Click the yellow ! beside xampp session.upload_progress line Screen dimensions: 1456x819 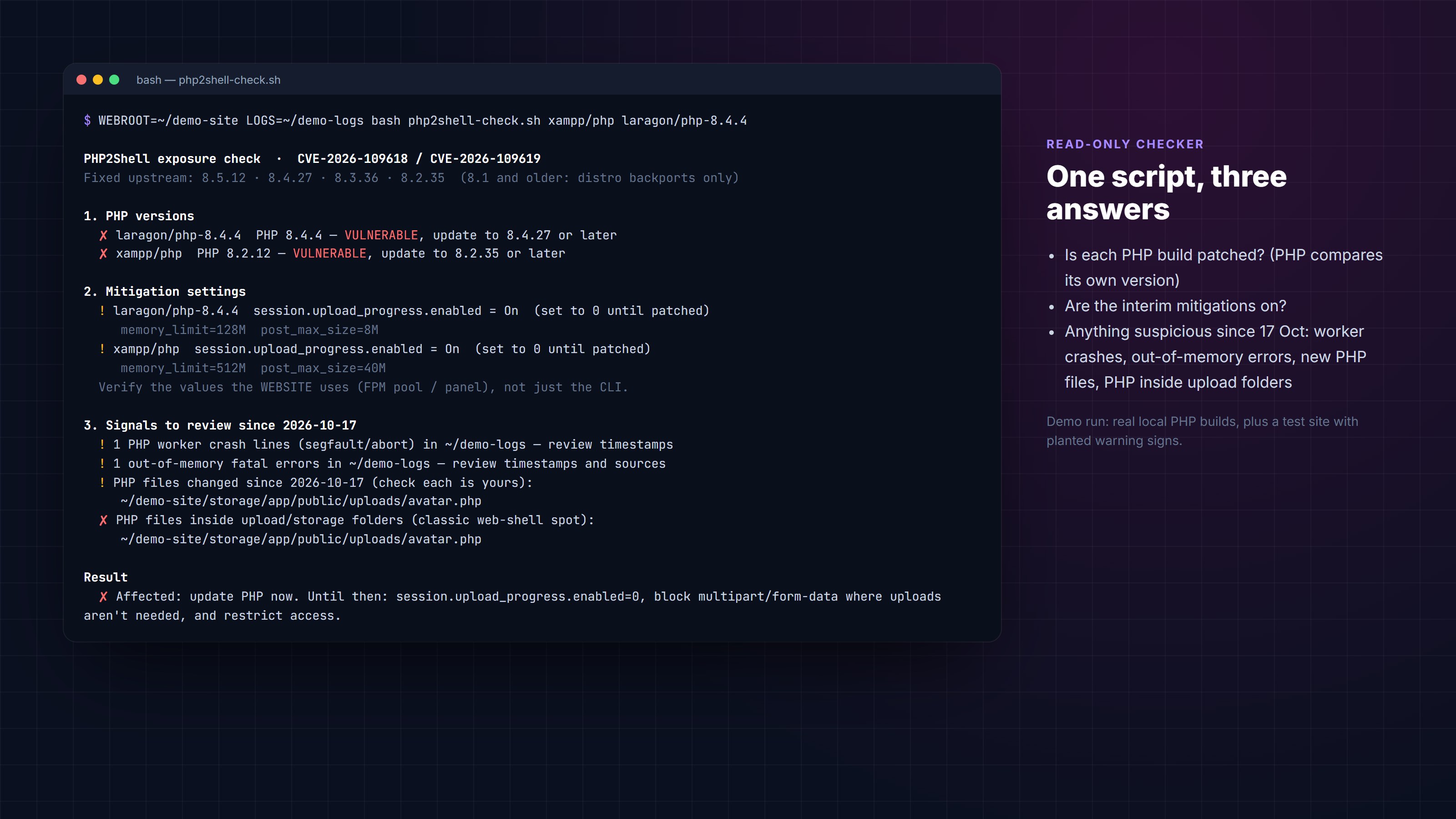pyautogui.click(x=102, y=349)
